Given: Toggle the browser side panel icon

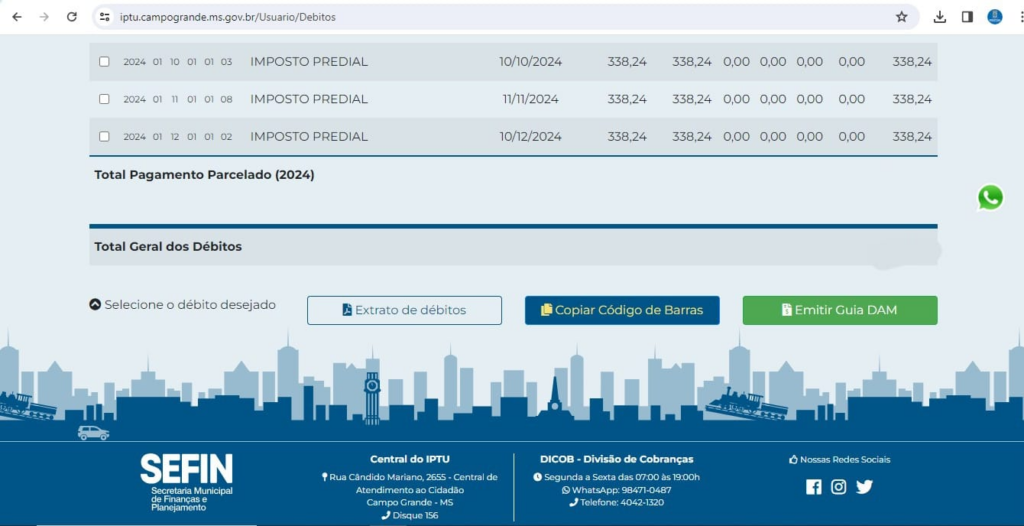Looking at the screenshot, I should [x=967, y=17].
